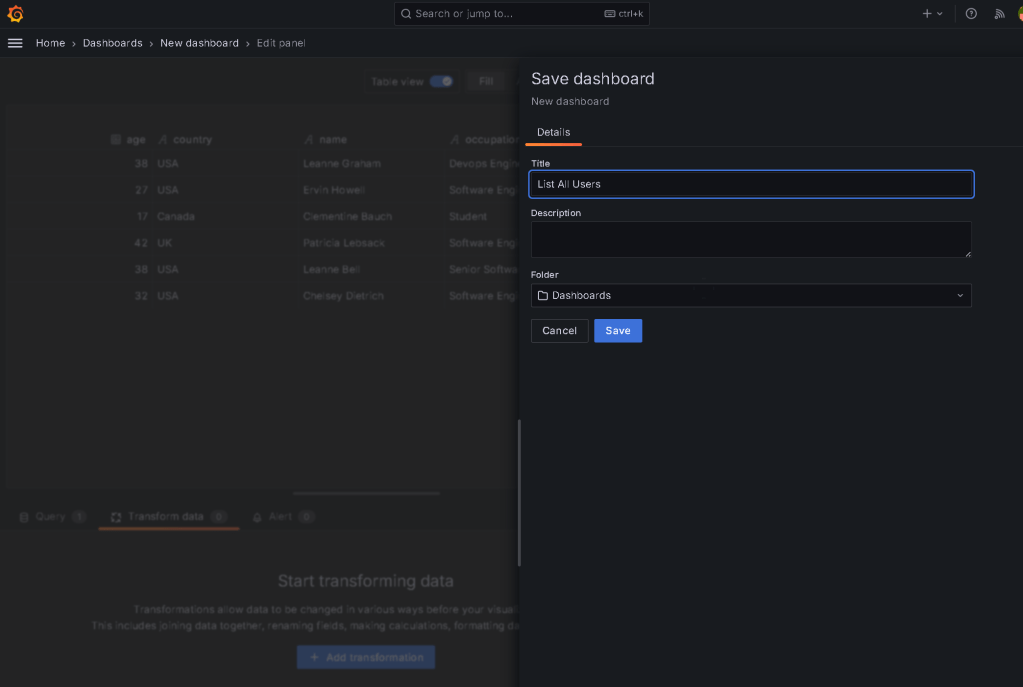The height and width of the screenshot is (687, 1023).
Task: Click the Patricia Lebsack cell
Action: pos(344,243)
